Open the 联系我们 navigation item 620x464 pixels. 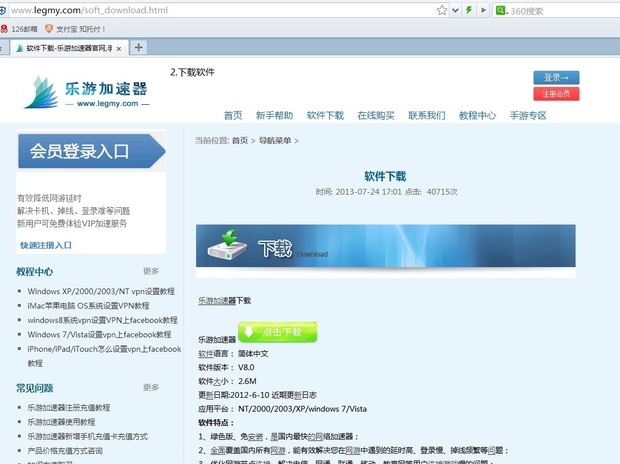(x=427, y=116)
